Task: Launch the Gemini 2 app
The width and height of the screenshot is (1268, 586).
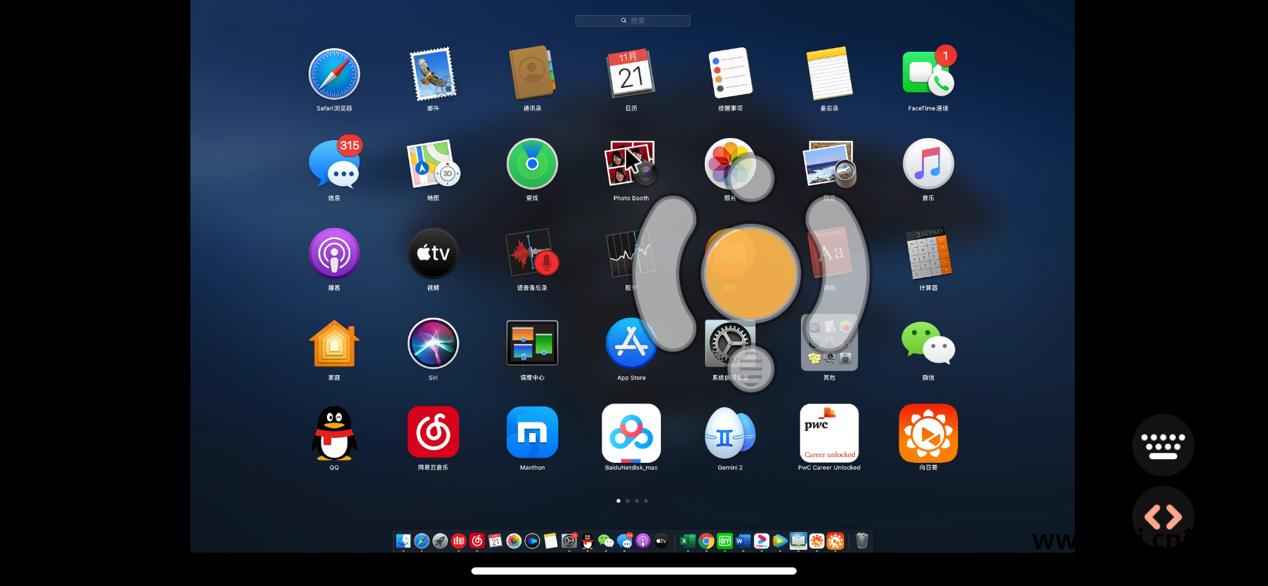Action: click(730, 433)
